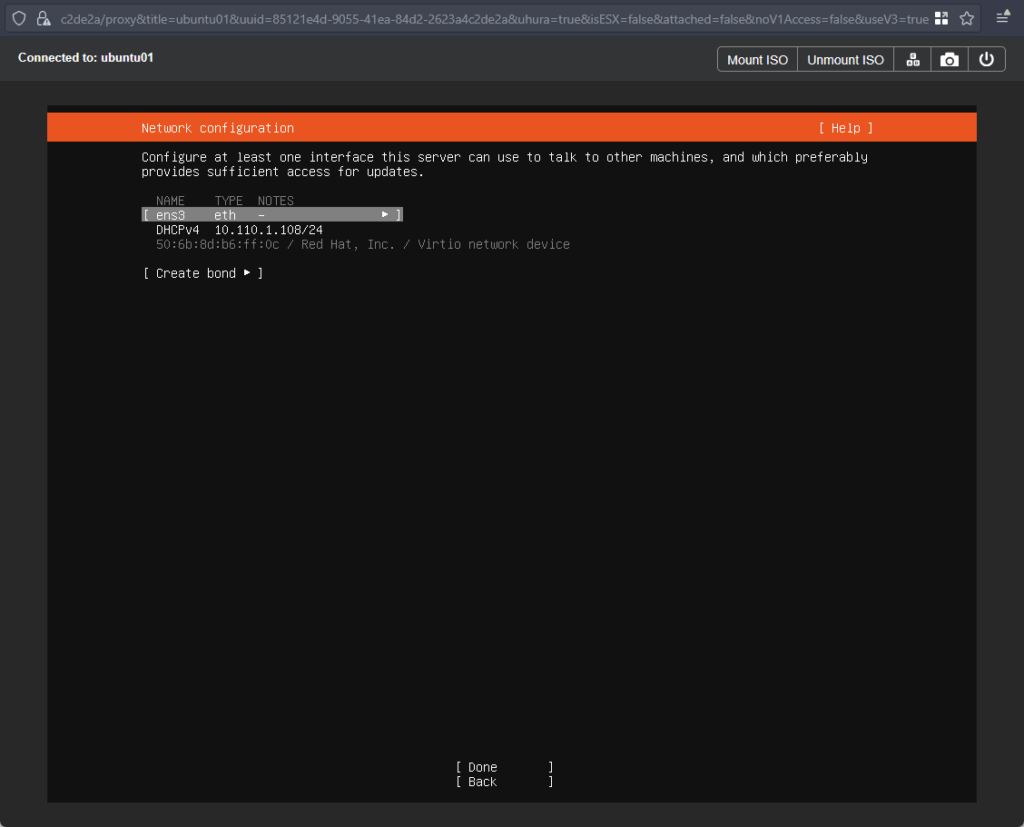Viewport: 1024px width, 827px height.
Task: Take a console screenshot with camera icon
Action: point(949,59)
